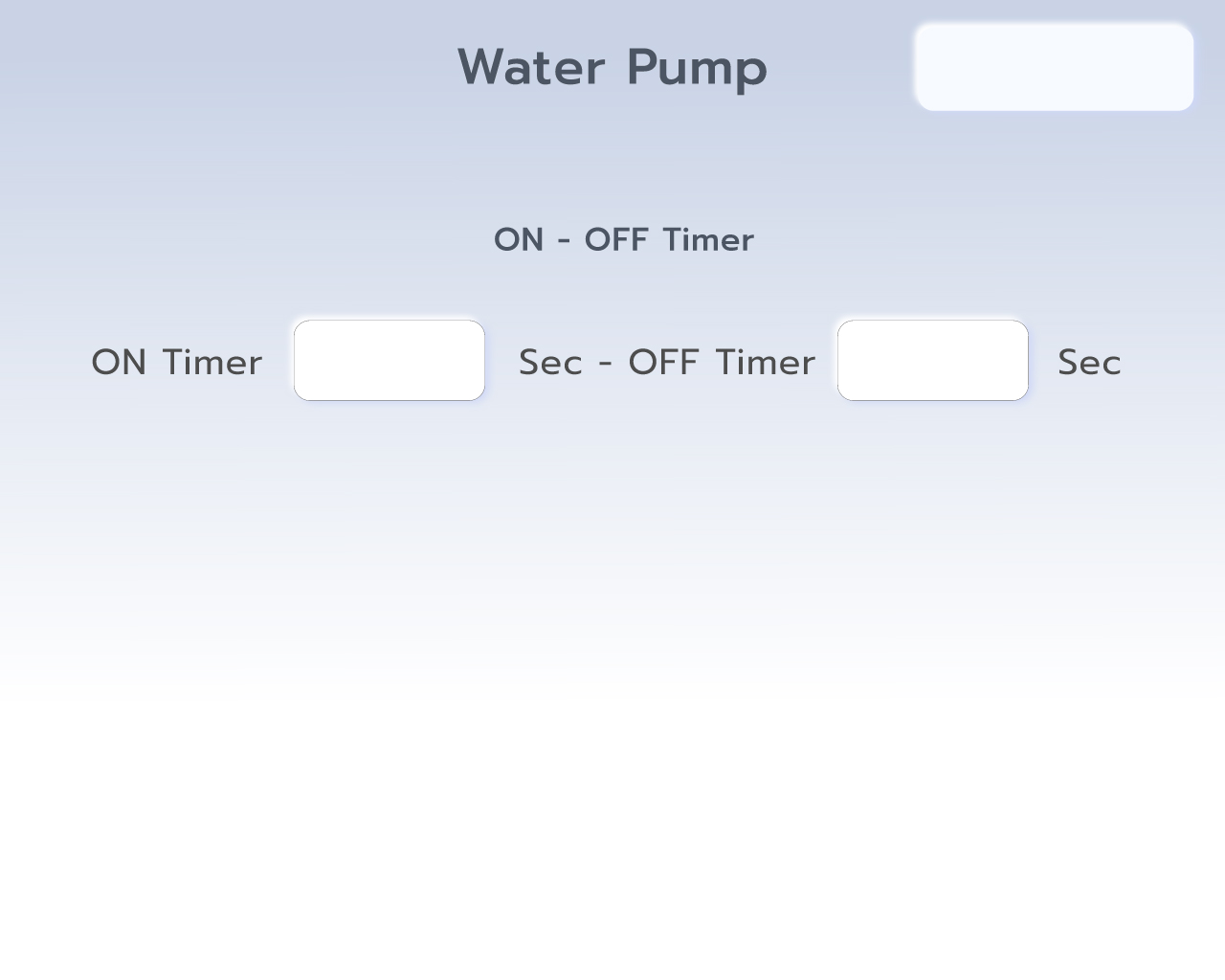Activate the white rounded button at top right
Viewport: 1225px width, 980px height.
tap(1054, 67)
